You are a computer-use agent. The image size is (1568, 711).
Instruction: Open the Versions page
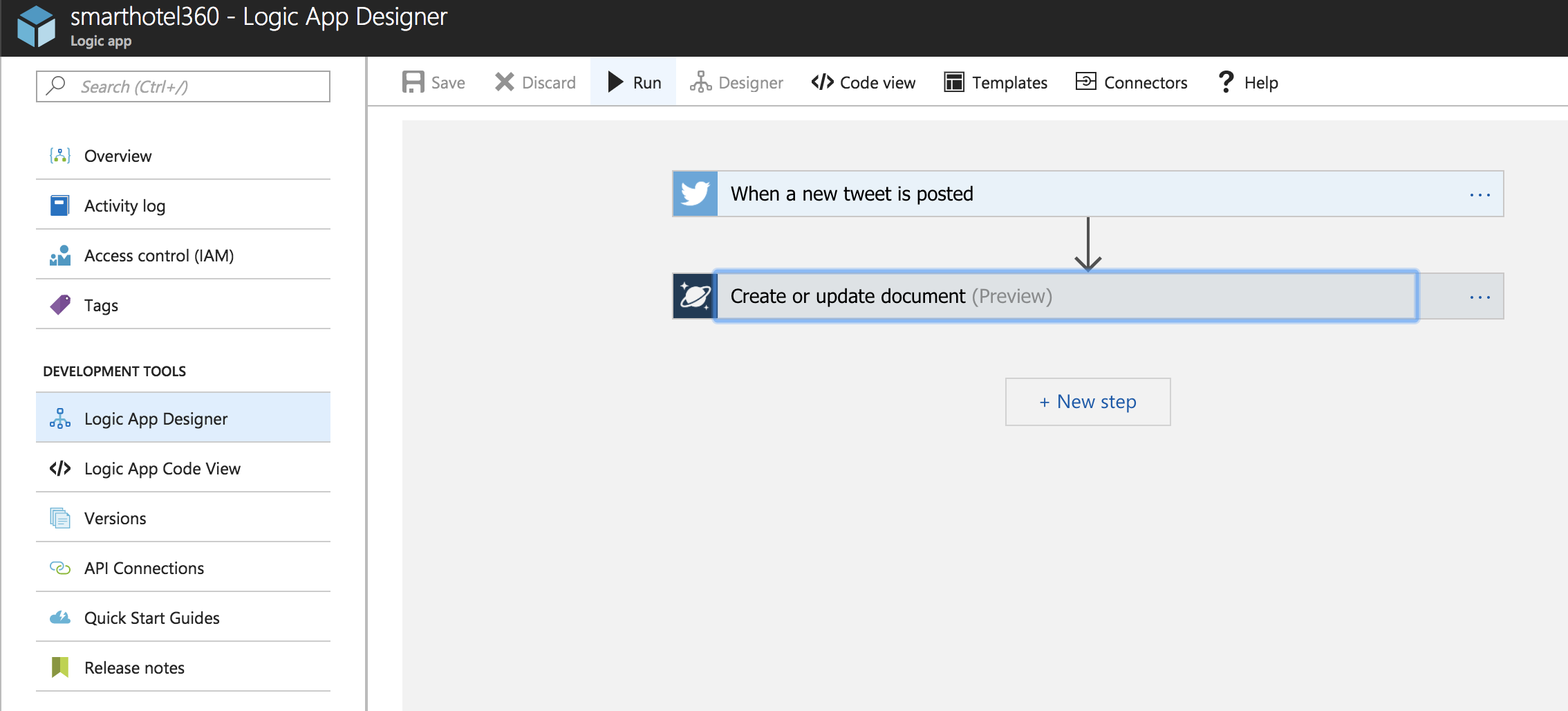[183, 518]
